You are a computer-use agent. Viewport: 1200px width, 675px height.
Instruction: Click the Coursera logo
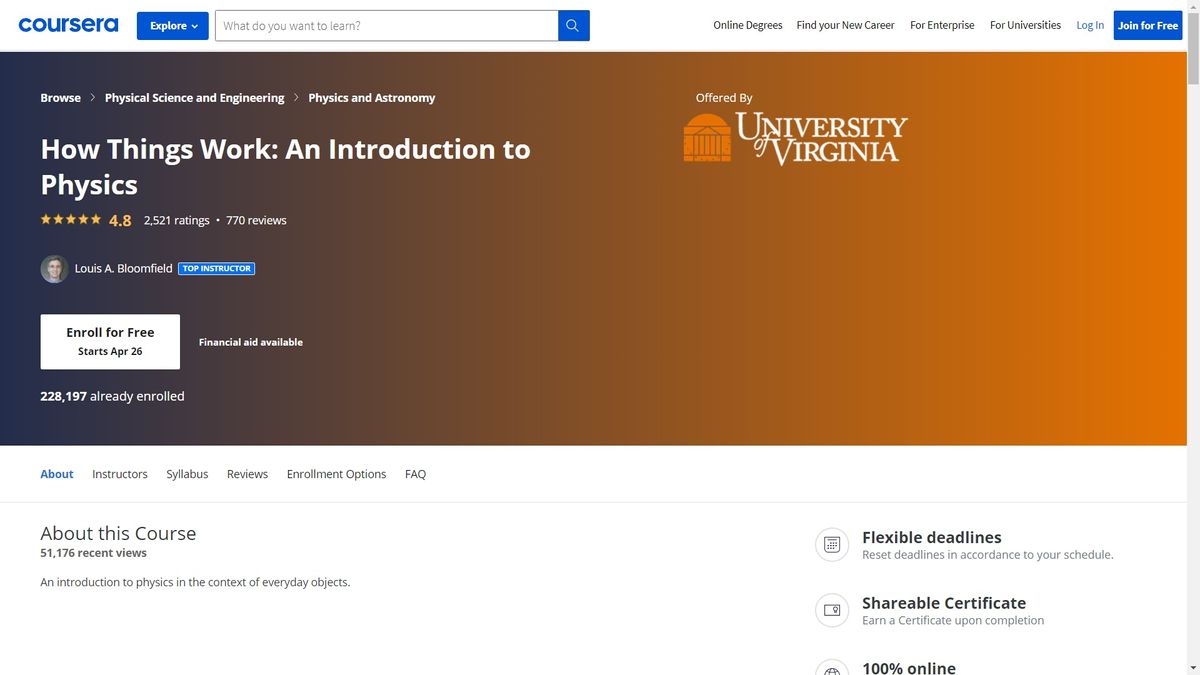[x=67, y=24]
